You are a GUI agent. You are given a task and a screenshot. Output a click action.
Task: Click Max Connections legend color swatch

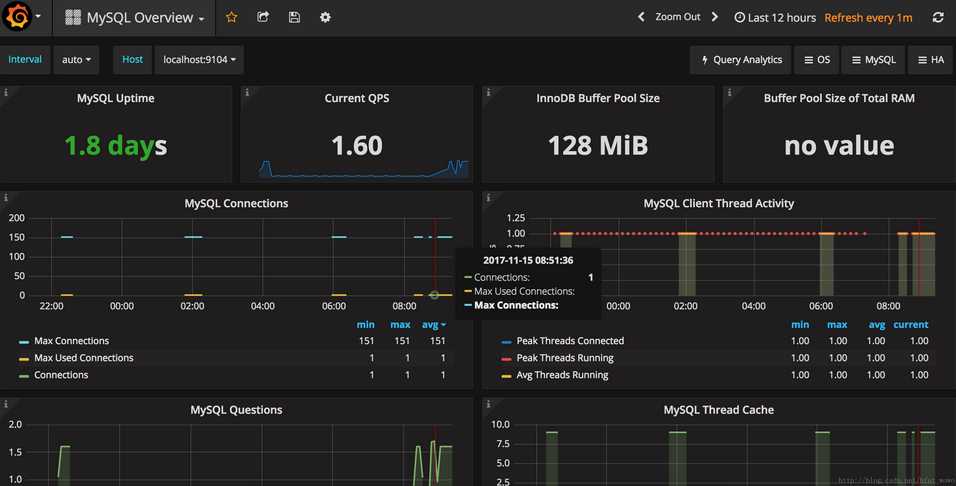pyautogui.click(x=24, y=342)
